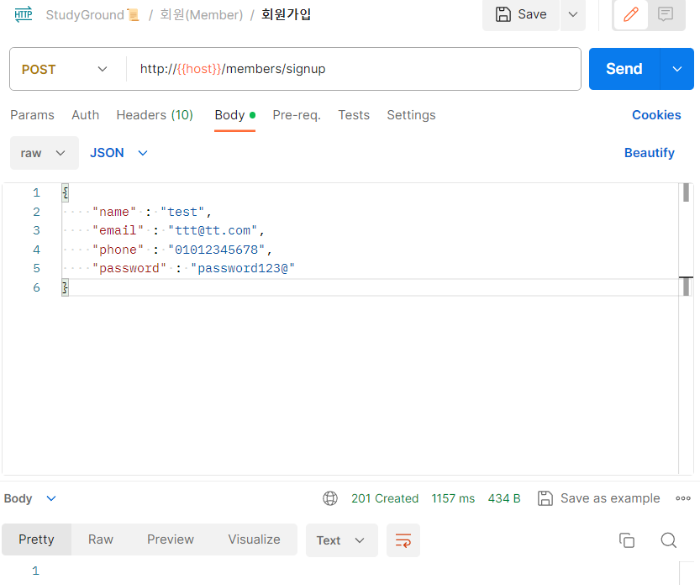Select the Preview response view
Image resolution: width=700 pixels, height=585 pixels.
click(171, 539)
